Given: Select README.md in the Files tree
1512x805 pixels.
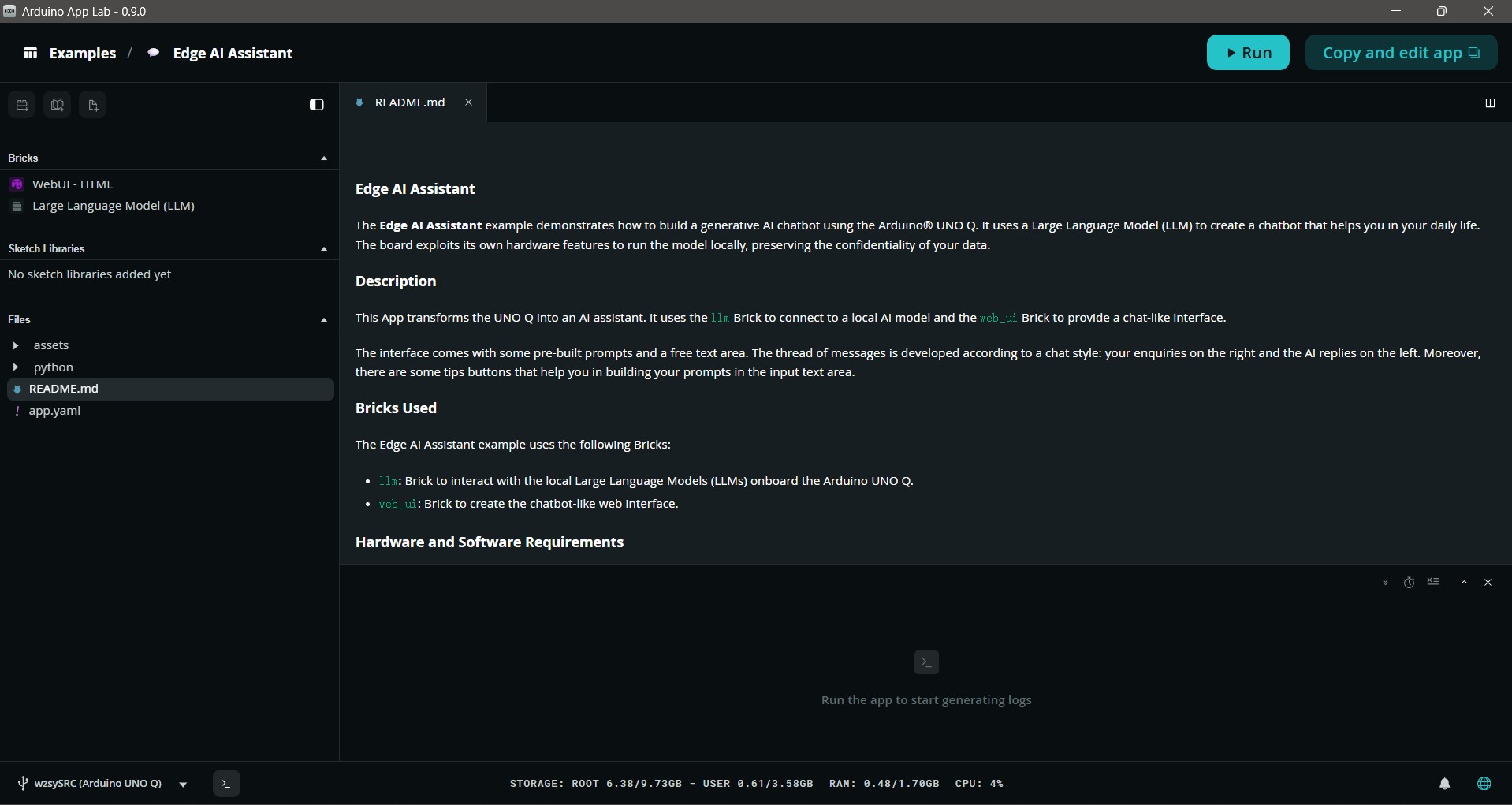Looking at the screenshot, I should point(170,389).
